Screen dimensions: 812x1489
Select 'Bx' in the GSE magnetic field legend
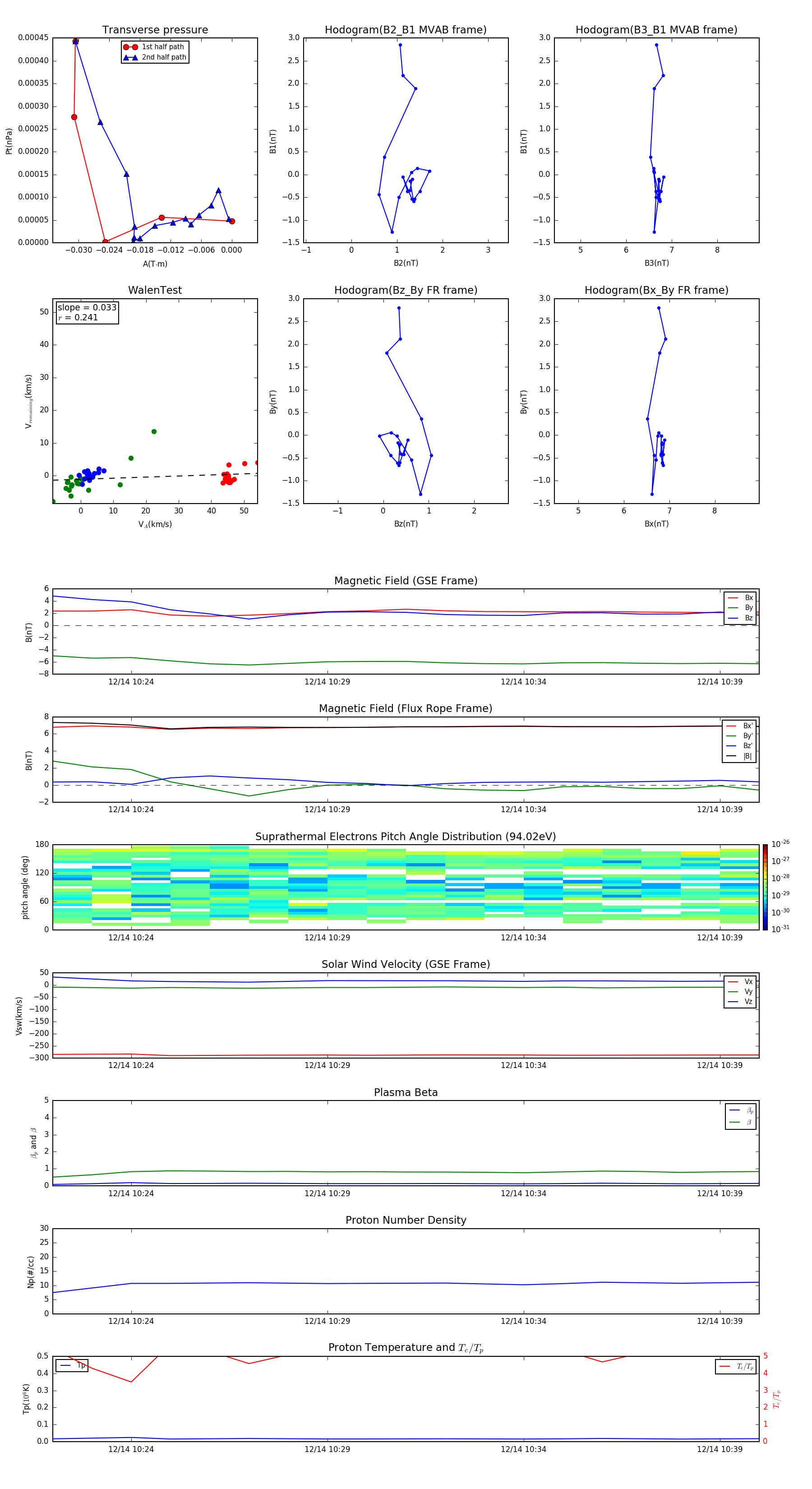coord(740,598)
